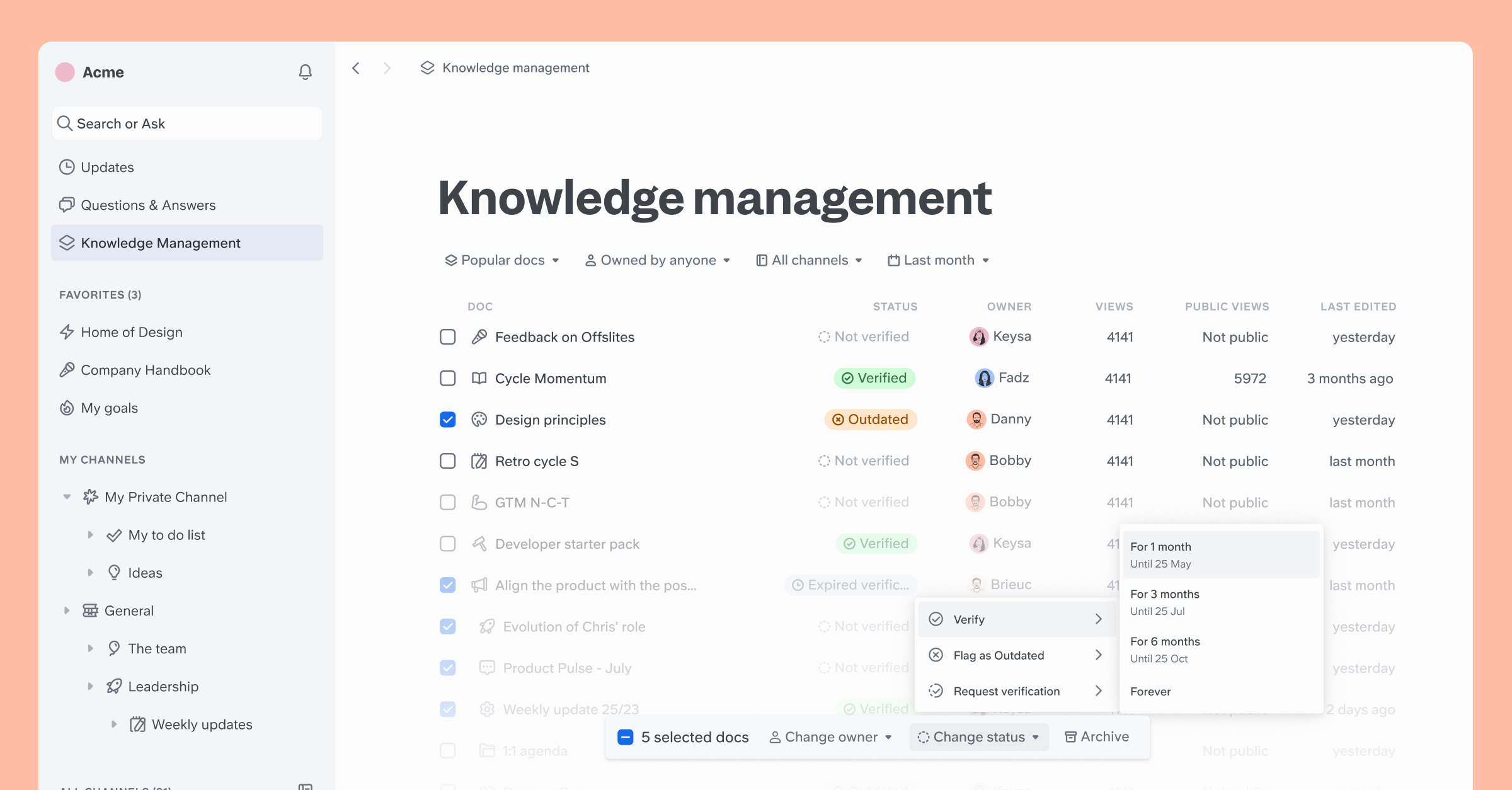Click the Design principles palette icon
Image resolution: width=1512 pixels, height=790 pixels.
479,420
